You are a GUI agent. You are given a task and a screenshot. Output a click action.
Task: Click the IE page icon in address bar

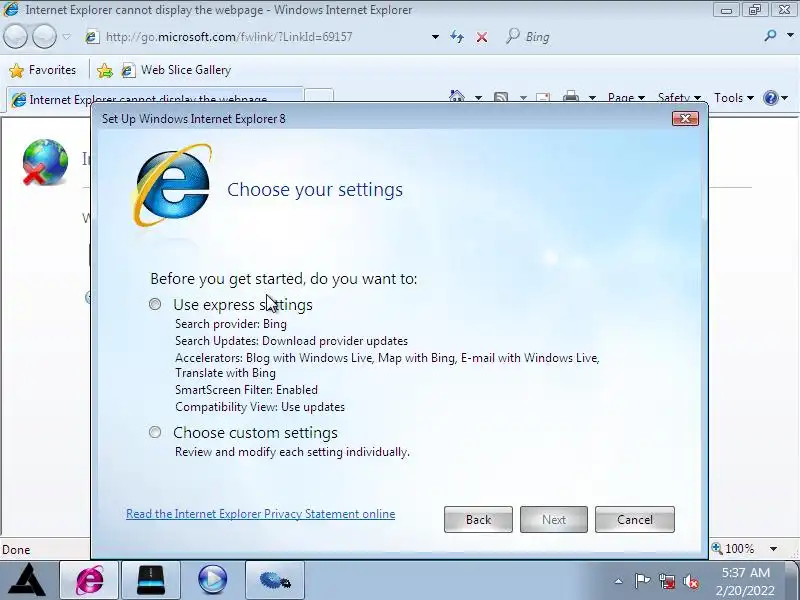(x=92, y=37)
